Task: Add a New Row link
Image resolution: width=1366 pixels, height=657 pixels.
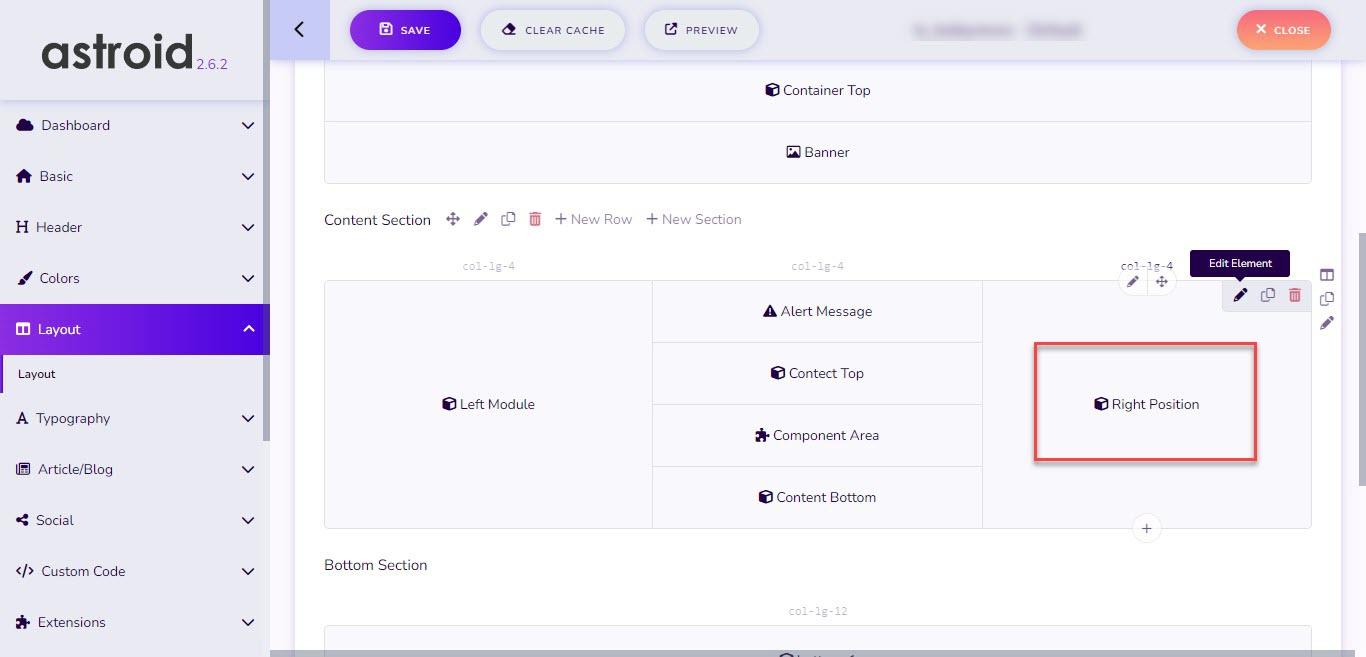Action: point(594,219)
